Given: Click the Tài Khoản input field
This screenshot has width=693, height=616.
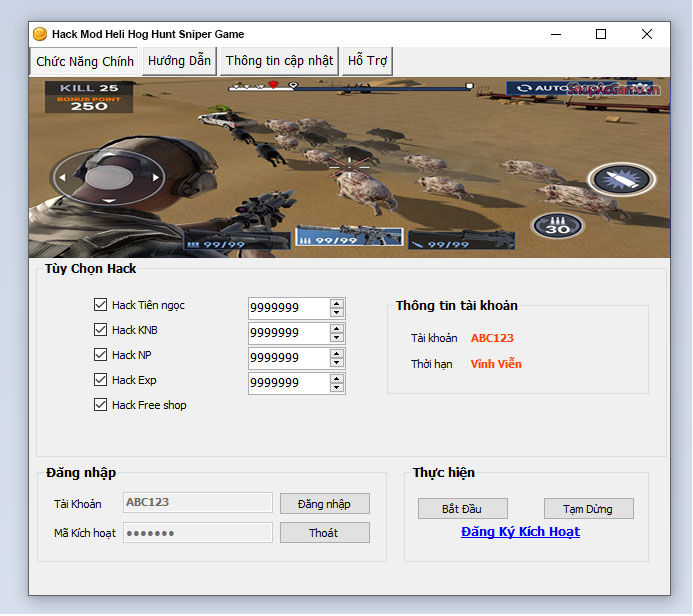Looking at the screenshot, I should 198,502.
